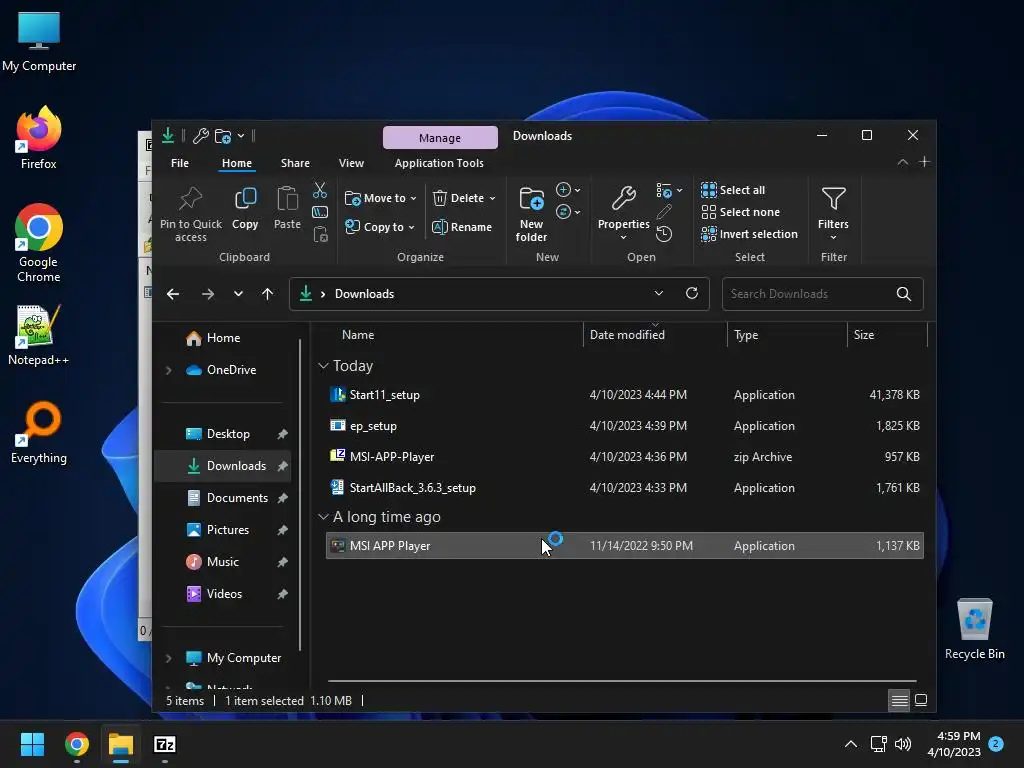Collapse the A long time ago group
This screenshot has width=1024, height=768.
(x=323, y=517)
